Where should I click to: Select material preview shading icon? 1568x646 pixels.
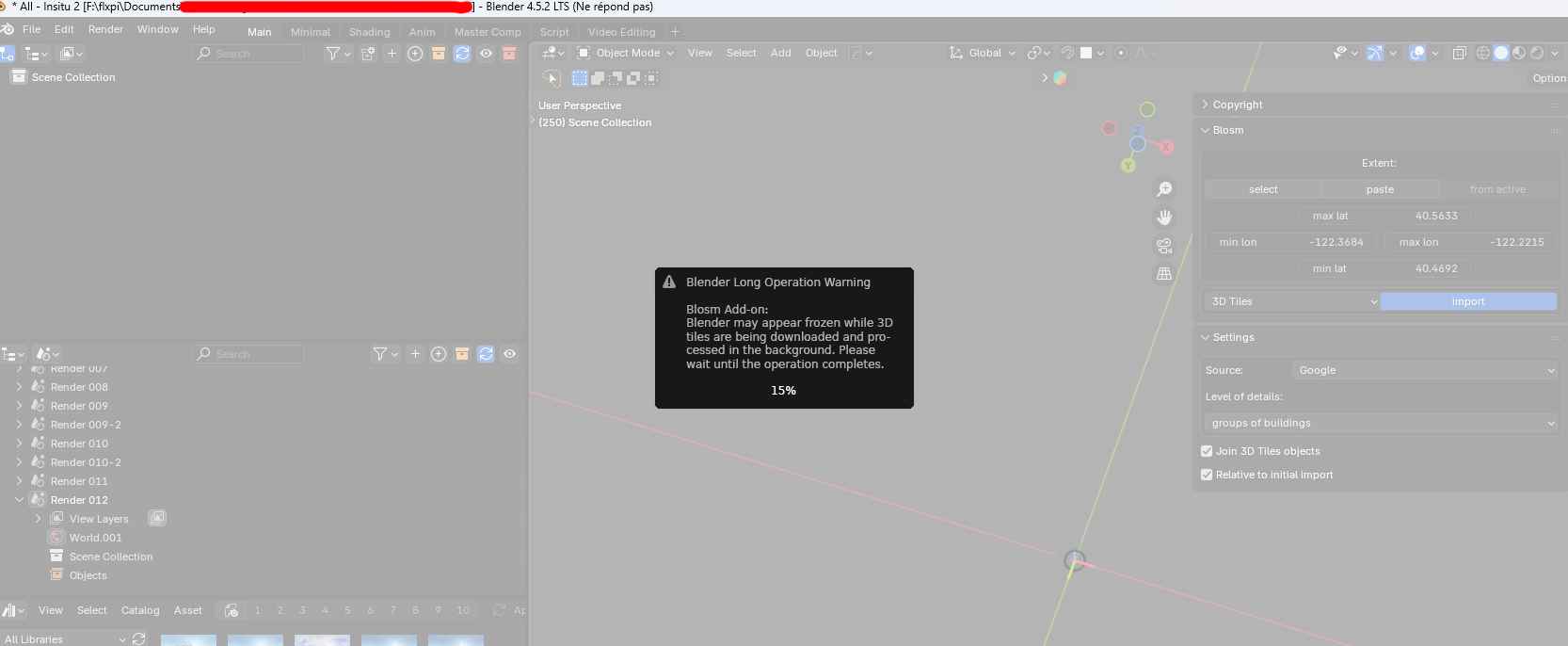(x=1519, y=53)
